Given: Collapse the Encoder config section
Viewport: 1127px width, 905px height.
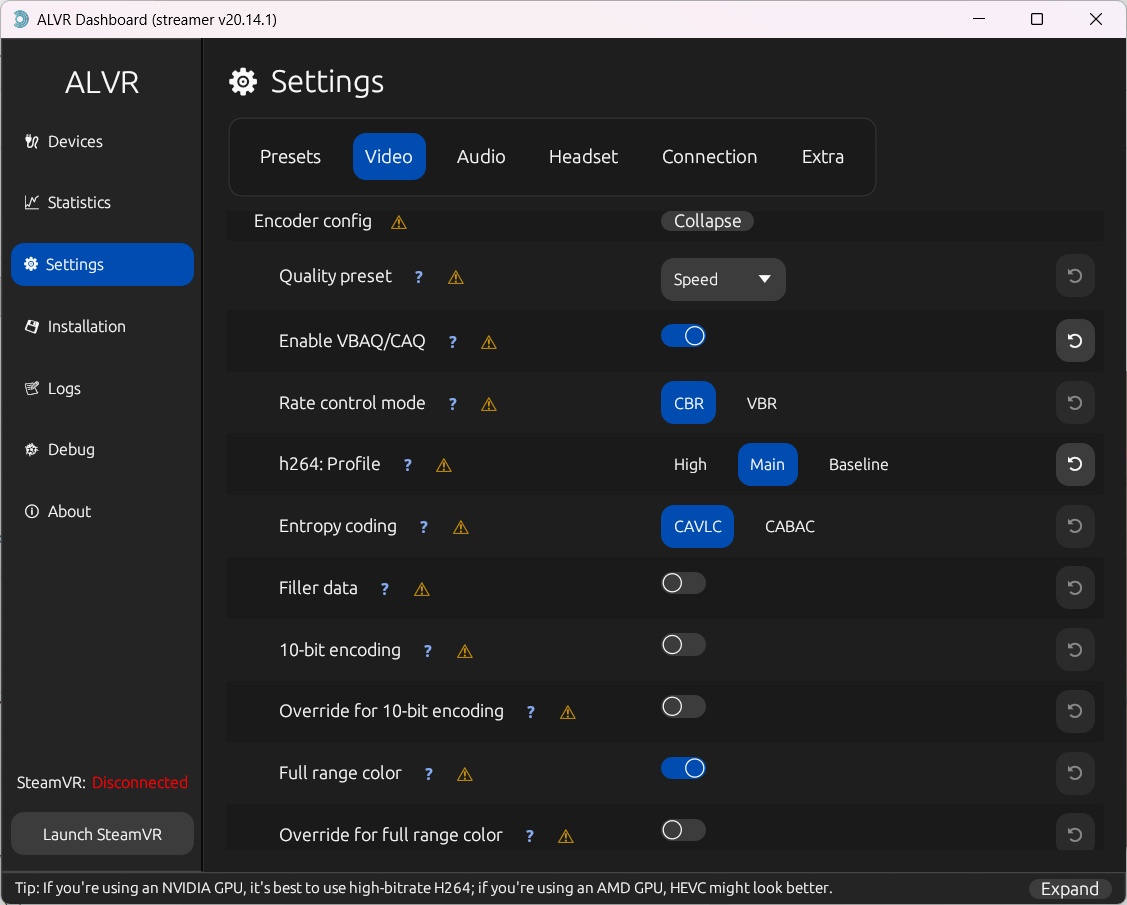Looking at the screenshot, I should [x=707, y=221].
